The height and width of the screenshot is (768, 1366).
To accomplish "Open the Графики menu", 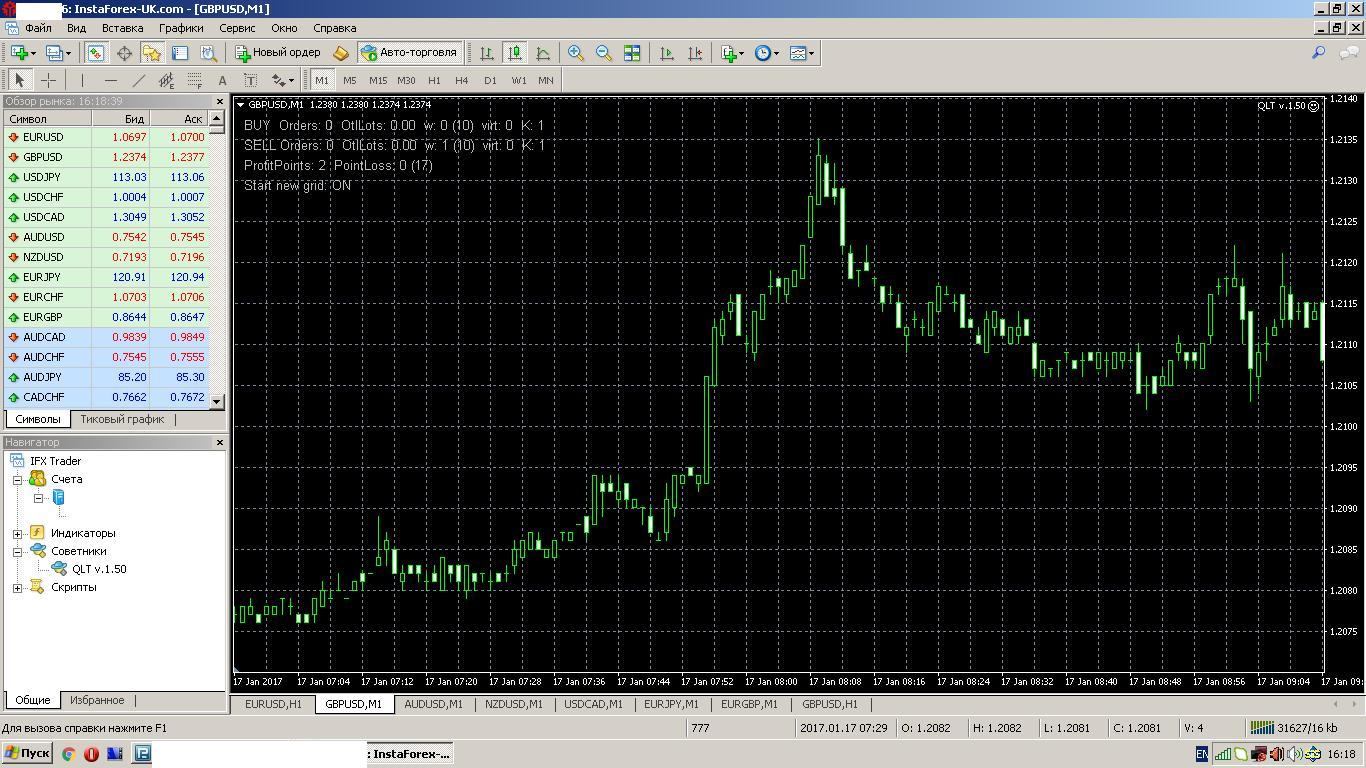I will pyautogui.click(x=181, y=28).
